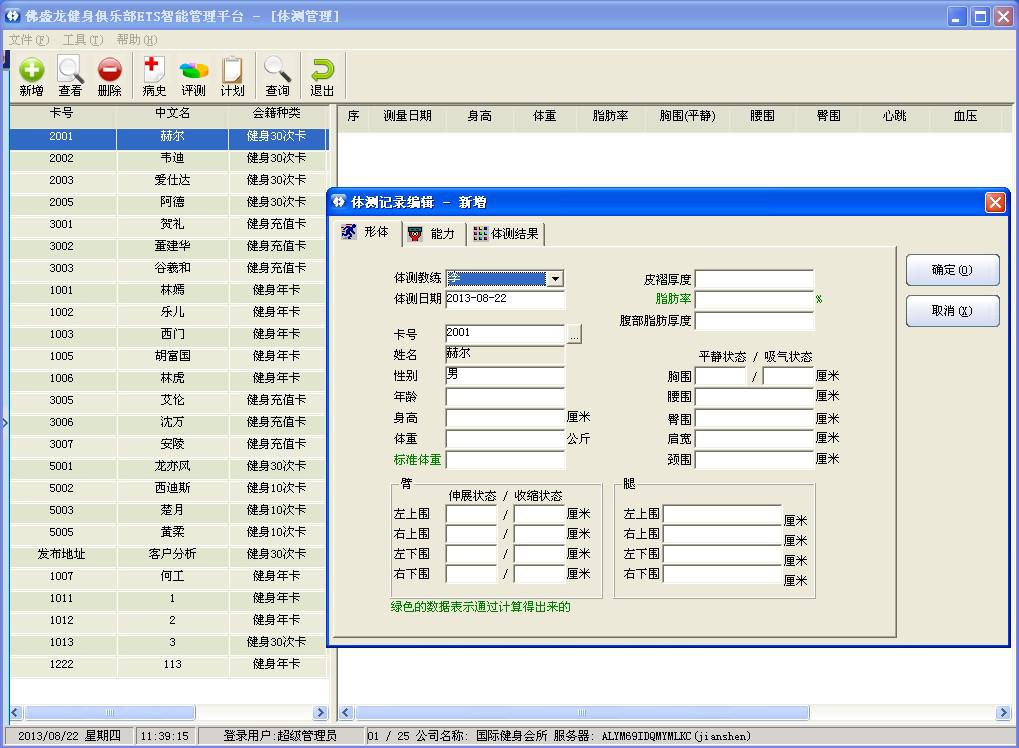Click member list horizontal scrollbar left arrow
1019x748 pixels.
[x=17, y=712]
